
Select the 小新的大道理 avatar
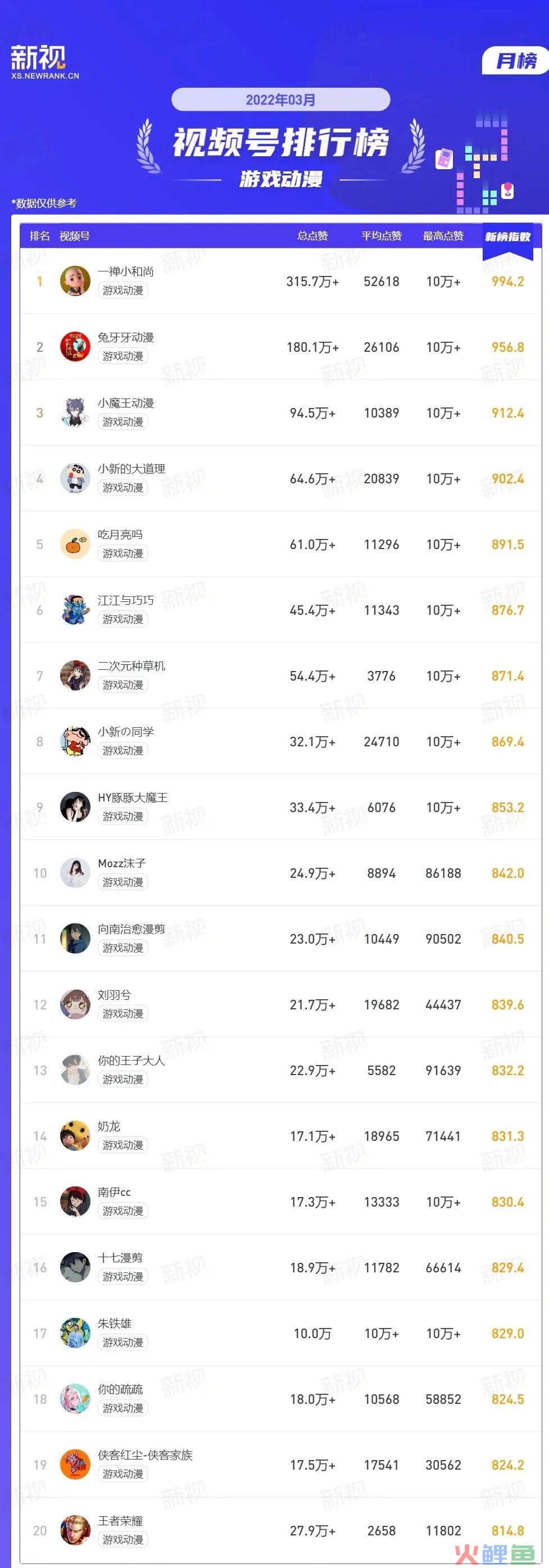tap(75, 478)
